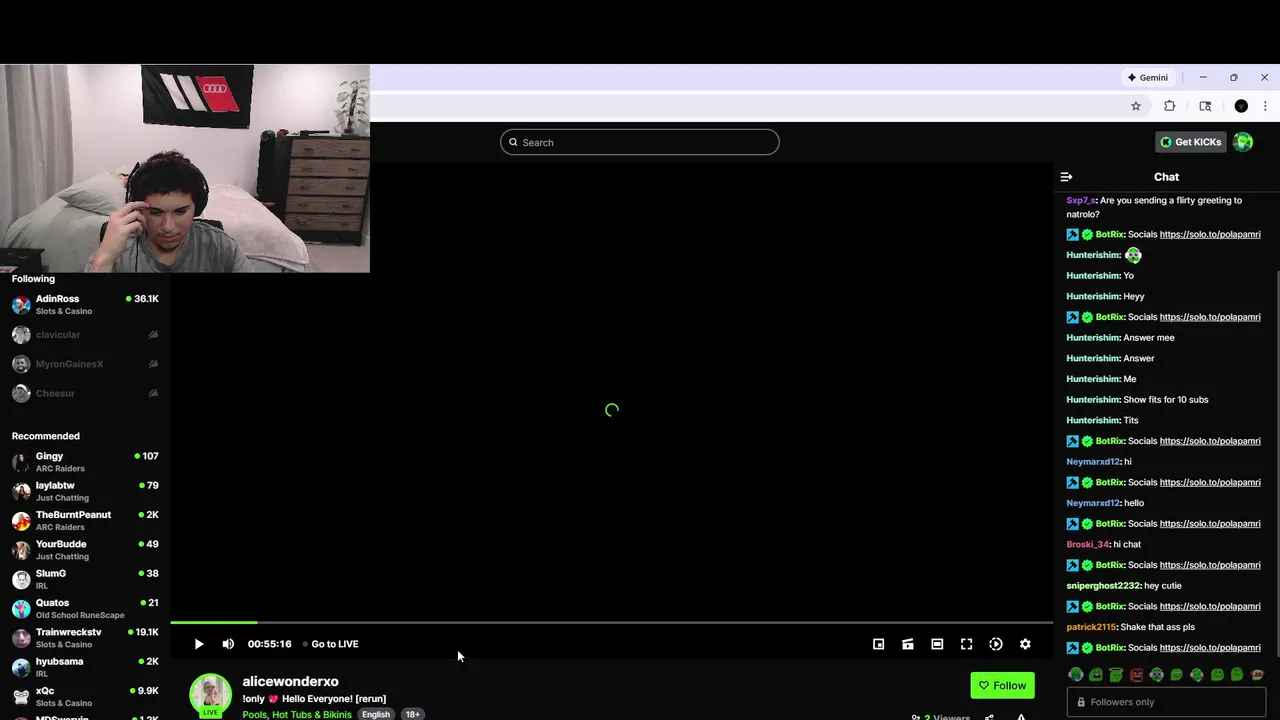Image resolution: width=1280 pixels, height=720 pixels.
Task: Mute the player volume speaker icon
Action: 228,644
